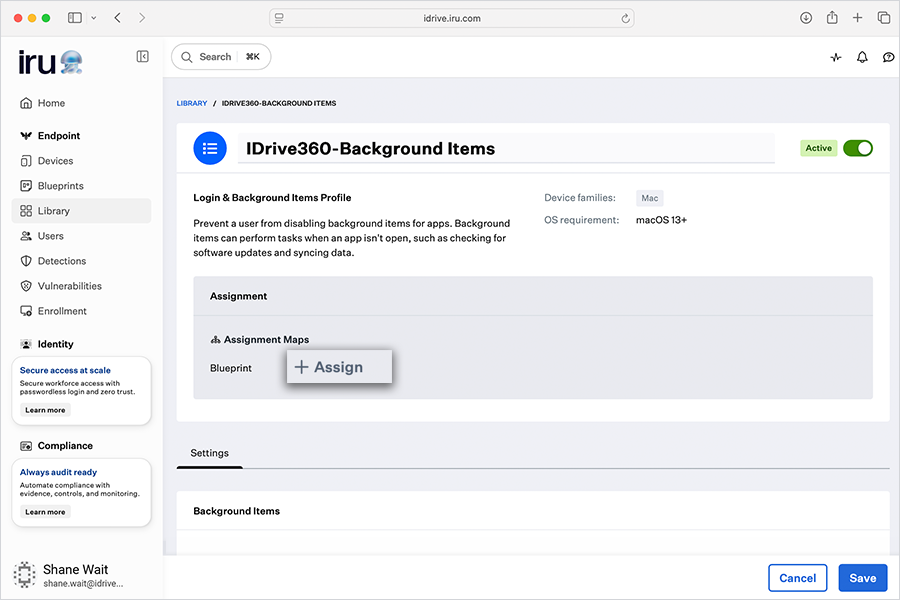Click the Identity icon
This screenshot has width=900, height=600.
[x=26, y=344]
